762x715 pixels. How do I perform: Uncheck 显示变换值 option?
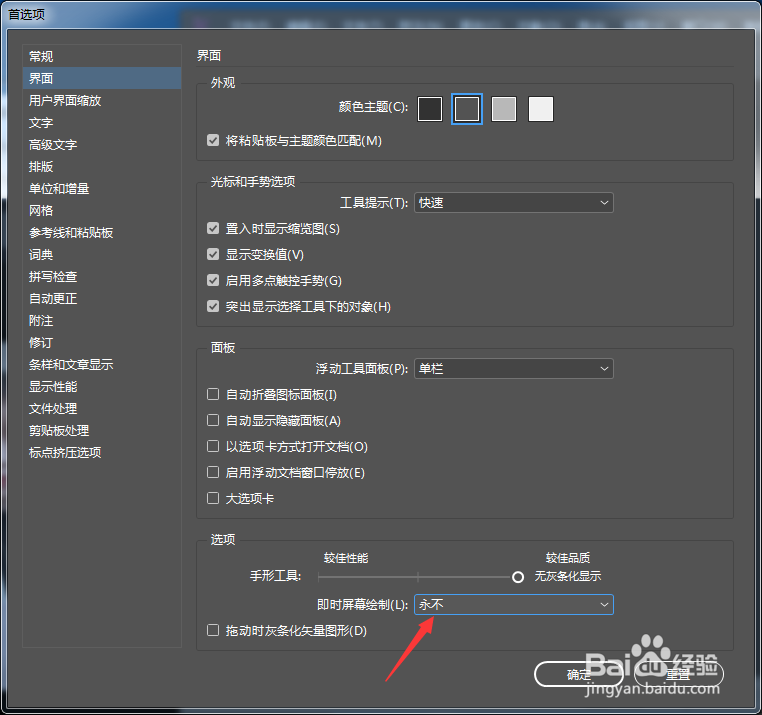click(x=213, y=254)
